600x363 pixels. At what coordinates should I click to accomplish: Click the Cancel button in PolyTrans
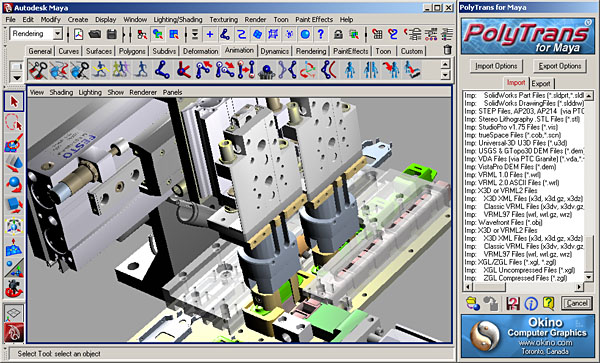click(577, 303)
